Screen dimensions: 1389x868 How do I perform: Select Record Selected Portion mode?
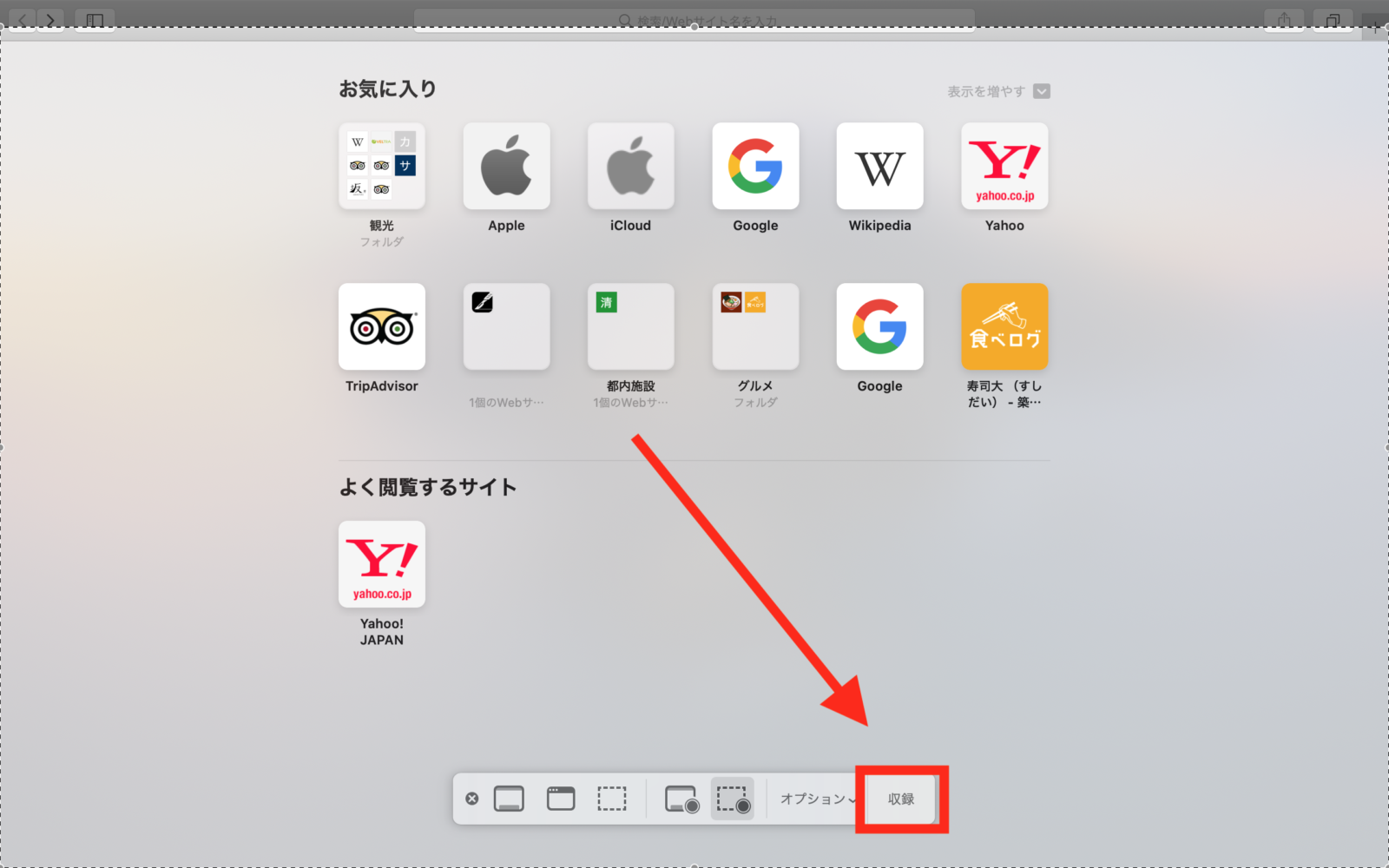[x=733, y=799]
